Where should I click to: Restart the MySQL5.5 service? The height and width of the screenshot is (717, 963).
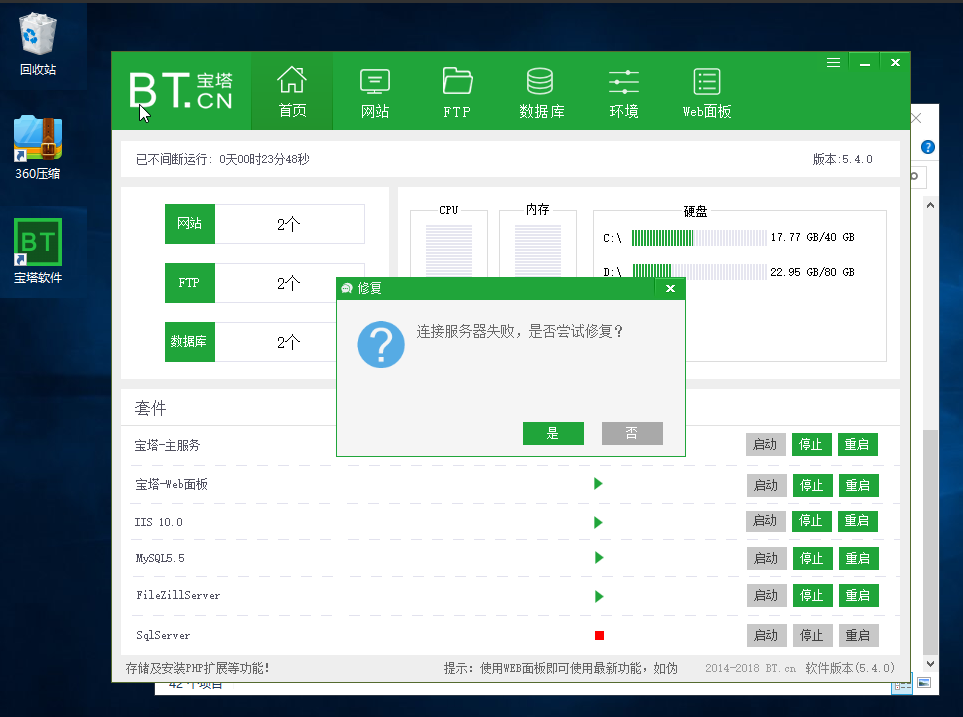pos(858,558)
